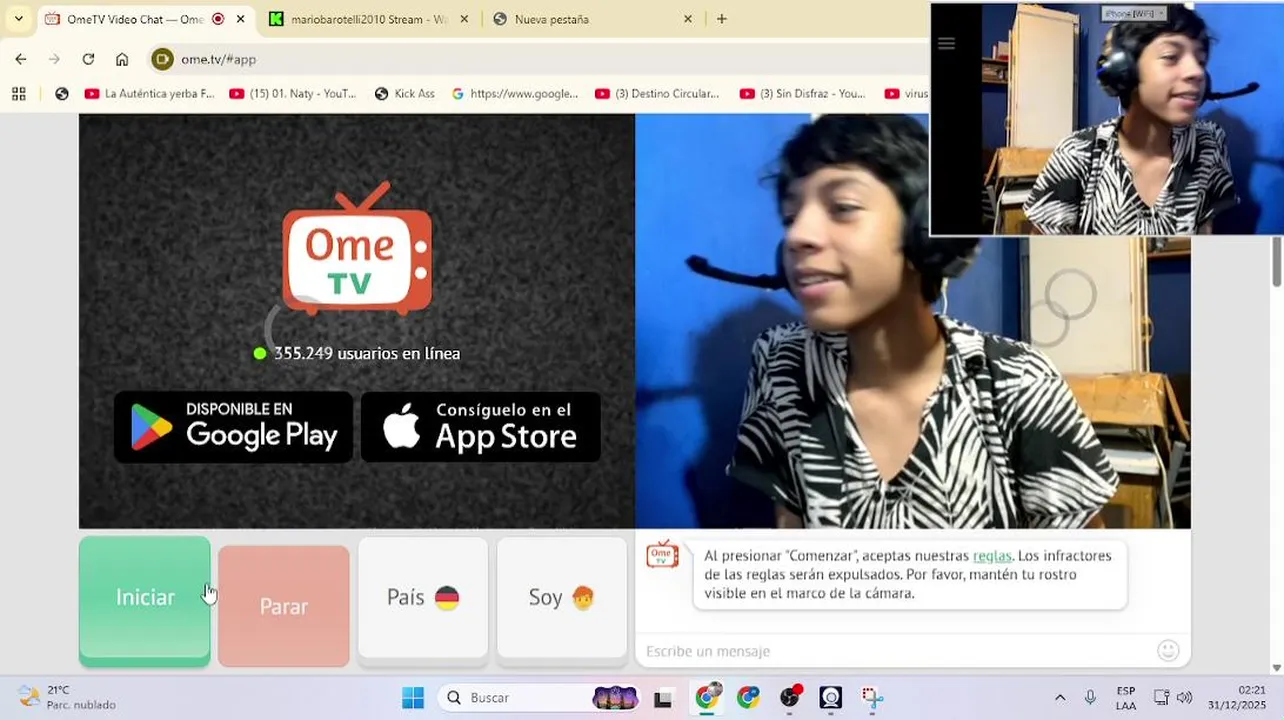Open the reglas link in chat
The height and width of the screenshot is (720, 1284).
tap(992, 556)
